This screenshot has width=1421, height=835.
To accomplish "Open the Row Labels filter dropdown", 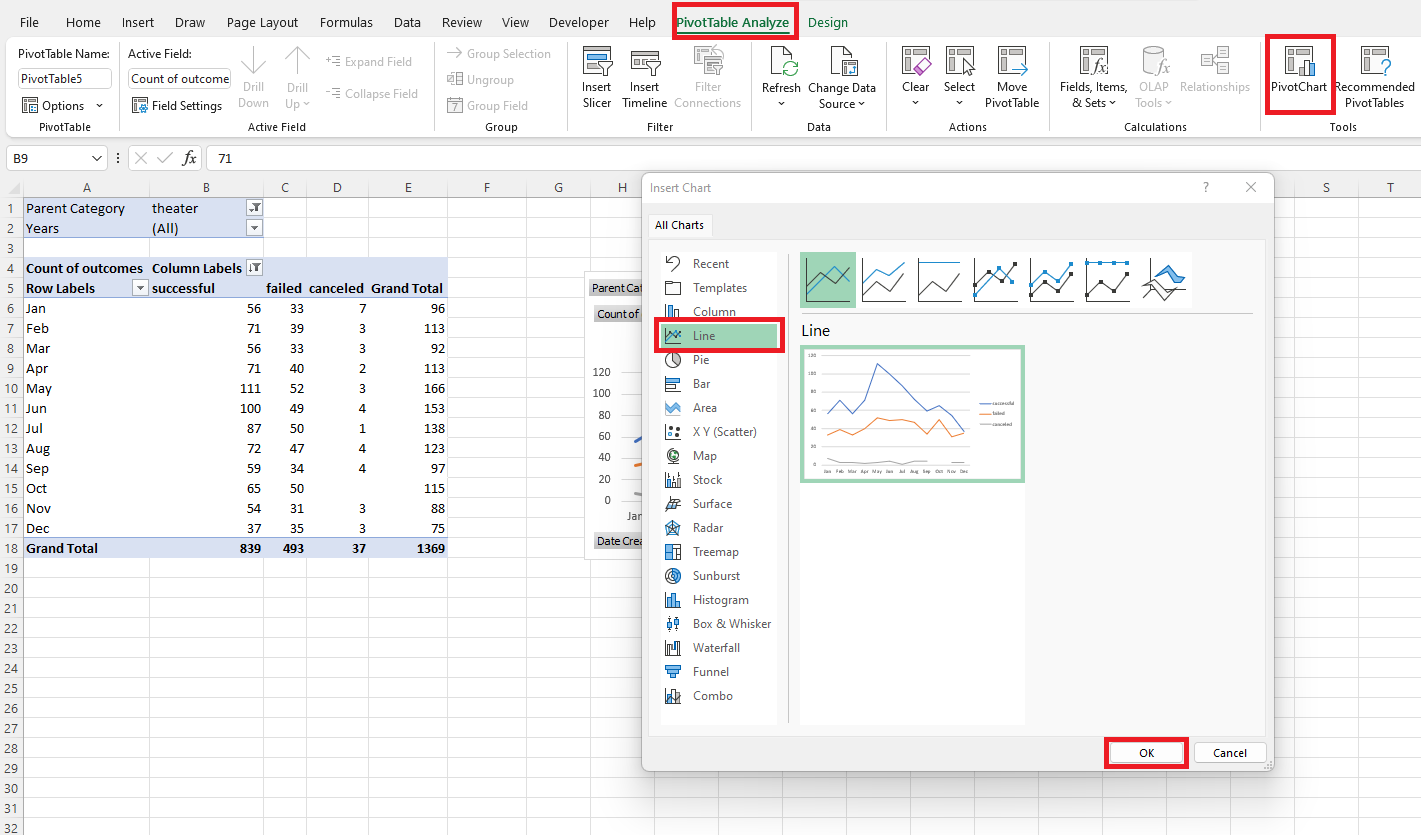I will tap(138, 288).
